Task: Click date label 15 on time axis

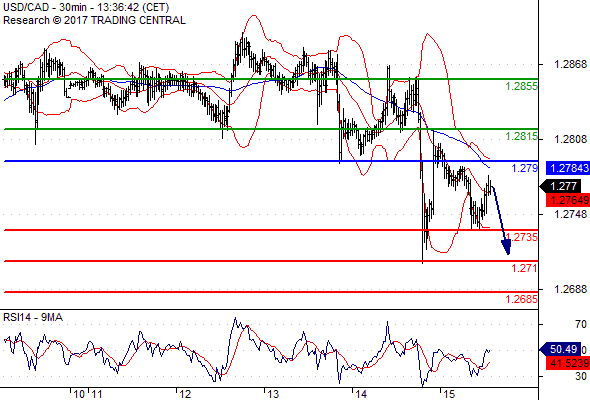Action: pos(449,394)
